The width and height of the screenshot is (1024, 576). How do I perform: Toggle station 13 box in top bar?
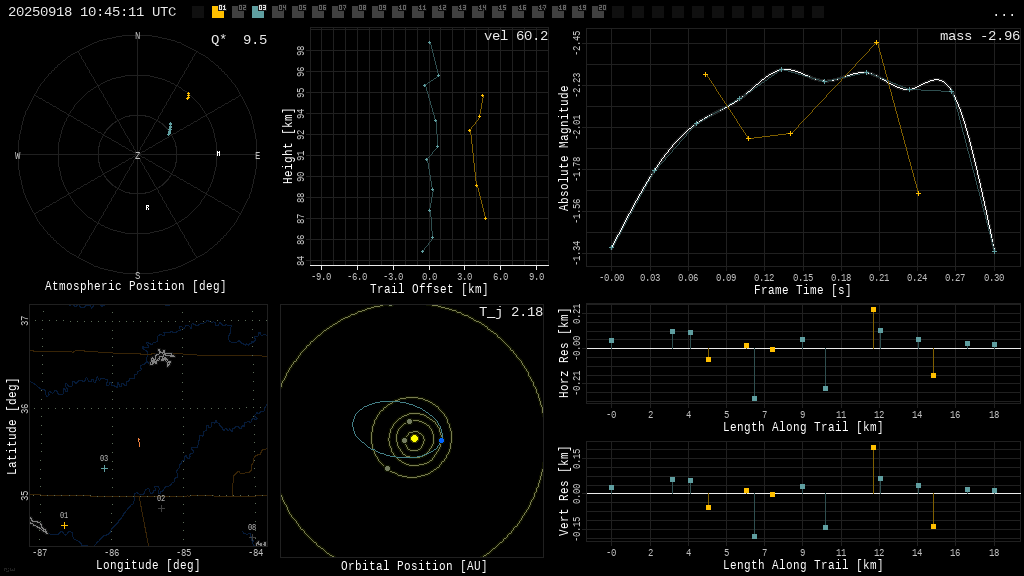[x=458, y=12]
